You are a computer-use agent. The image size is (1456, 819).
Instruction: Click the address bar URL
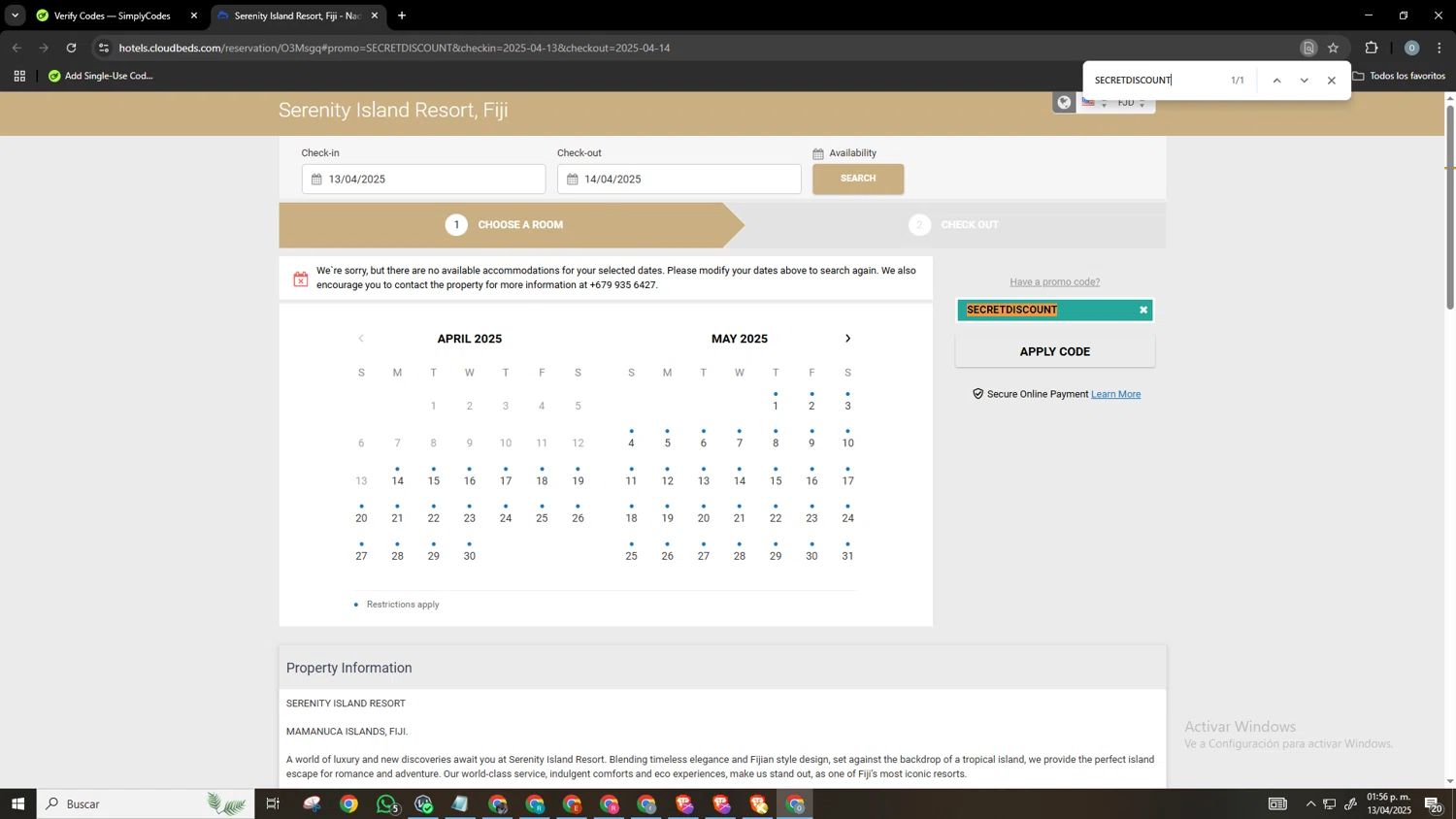pyautogui.click(x=394, y=48)
